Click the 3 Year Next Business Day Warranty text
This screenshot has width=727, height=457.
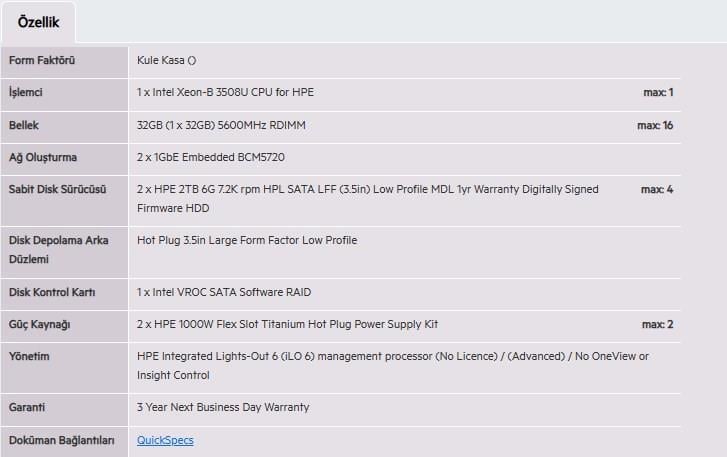pyautogui.click(x=223, y=408)
